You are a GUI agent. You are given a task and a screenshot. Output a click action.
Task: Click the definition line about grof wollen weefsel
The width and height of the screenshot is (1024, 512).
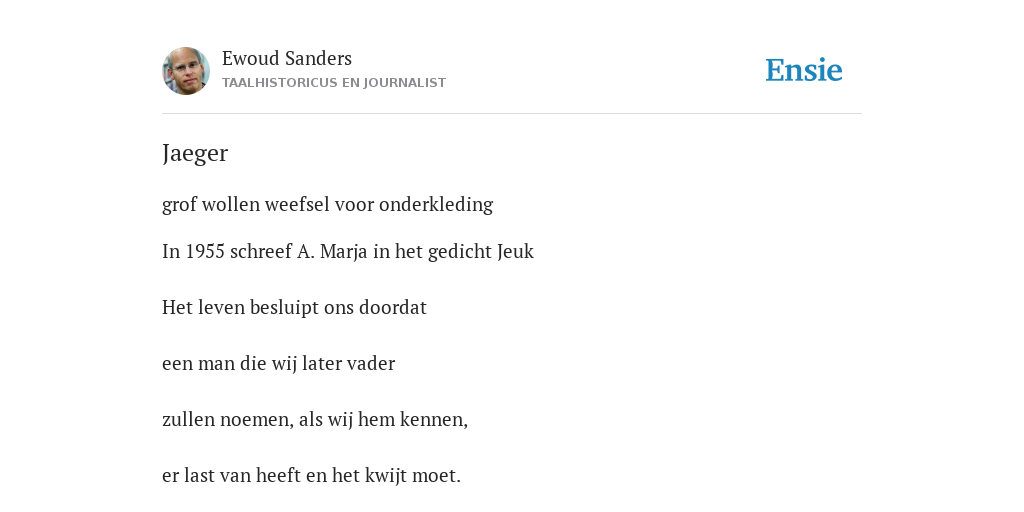click(327, 204)
